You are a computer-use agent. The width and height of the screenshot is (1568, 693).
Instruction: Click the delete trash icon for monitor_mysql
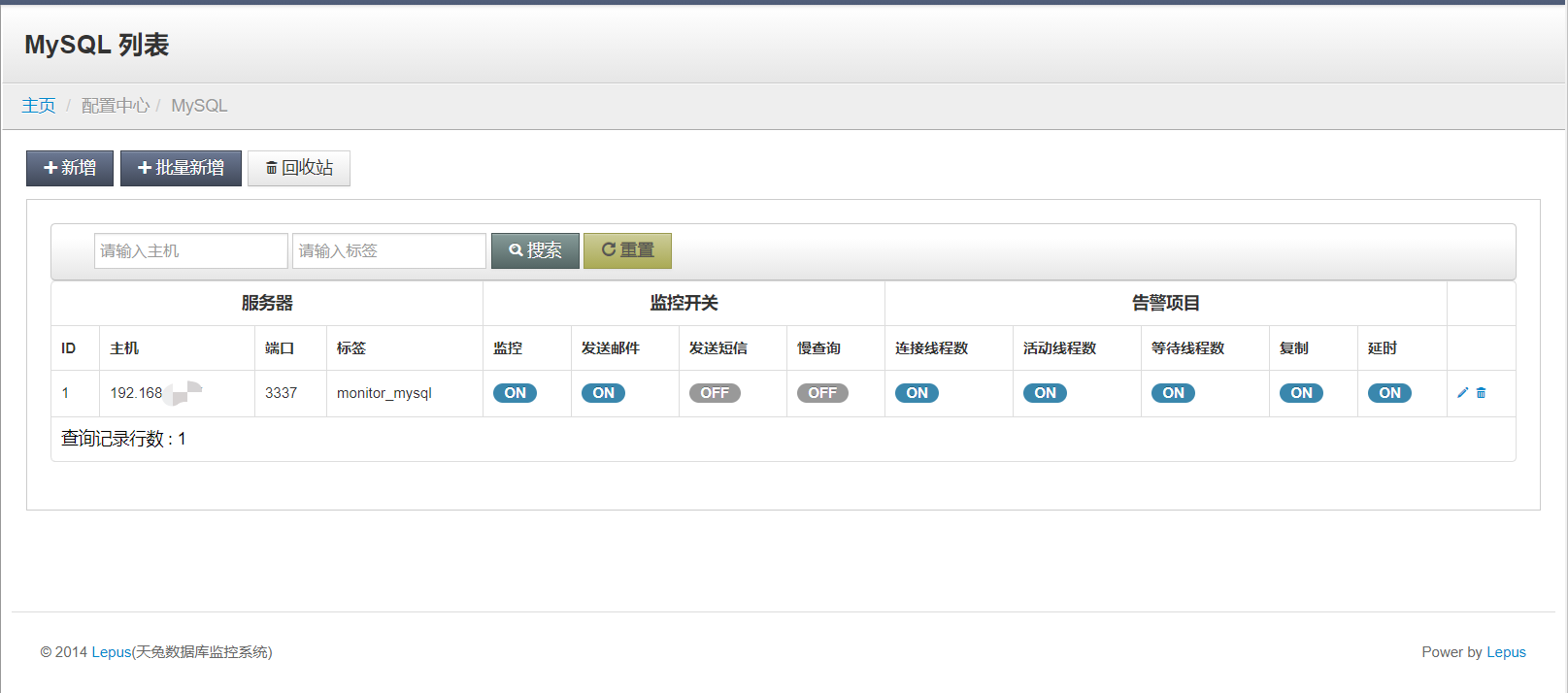pyautogui.click(x=1481, y=393)
